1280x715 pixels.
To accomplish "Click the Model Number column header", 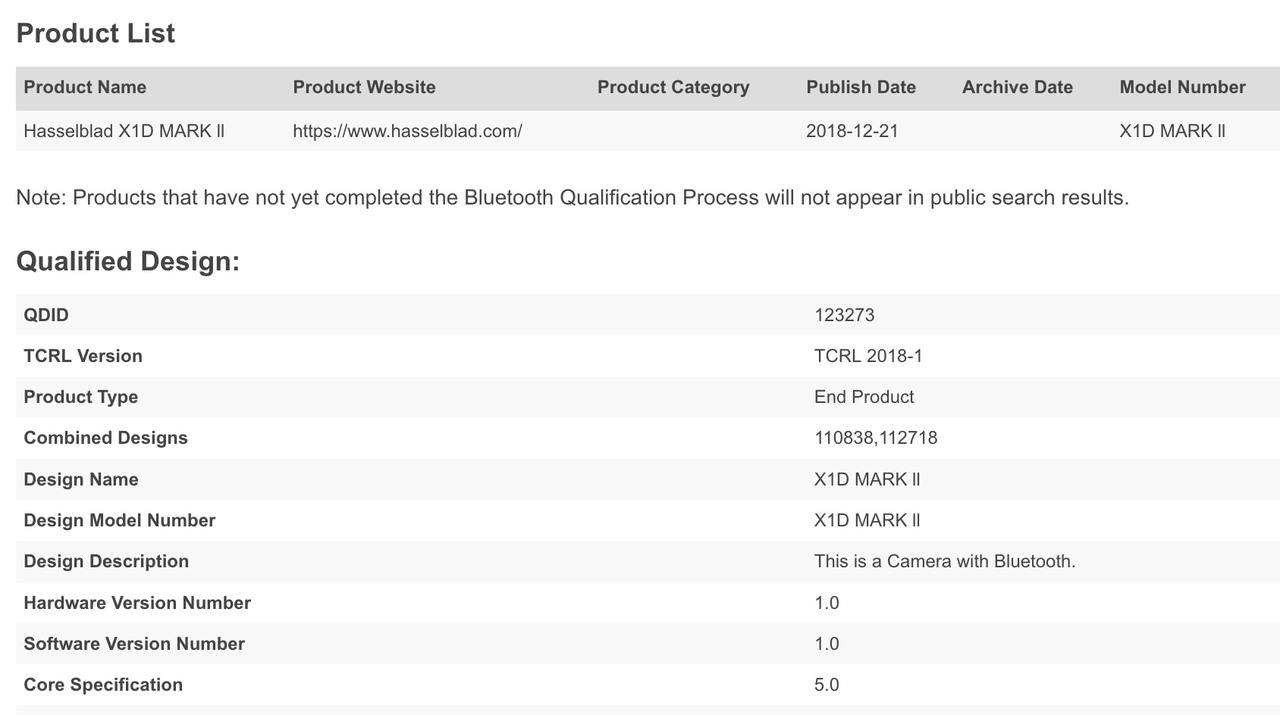I will [1182, 87].
